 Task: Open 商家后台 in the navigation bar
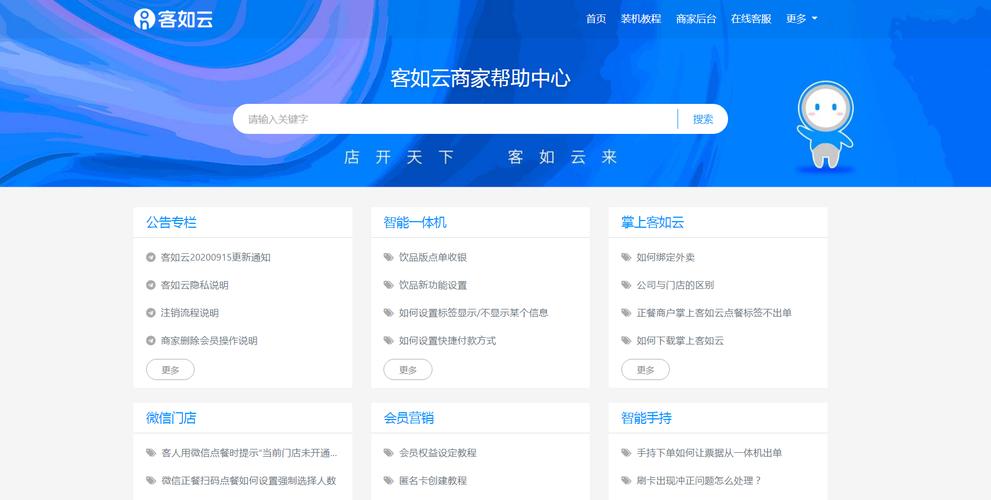coord(696,19)
